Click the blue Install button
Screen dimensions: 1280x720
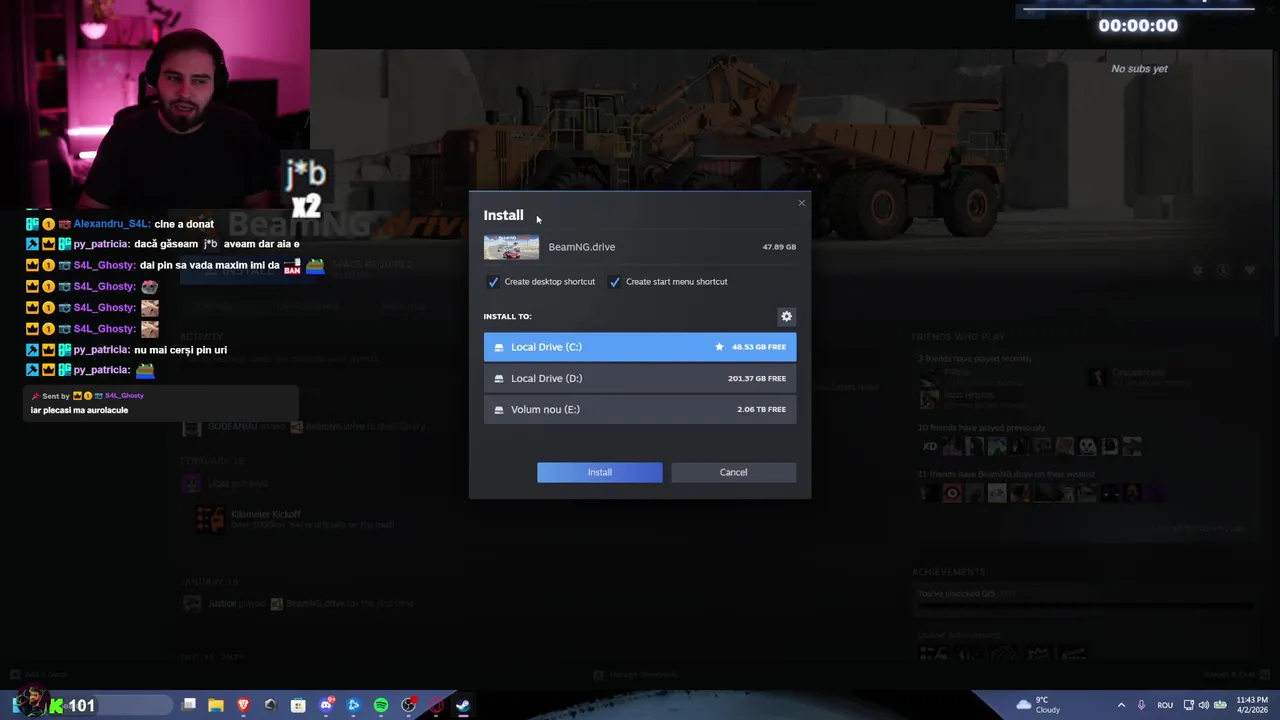click(x=599, y=472)
